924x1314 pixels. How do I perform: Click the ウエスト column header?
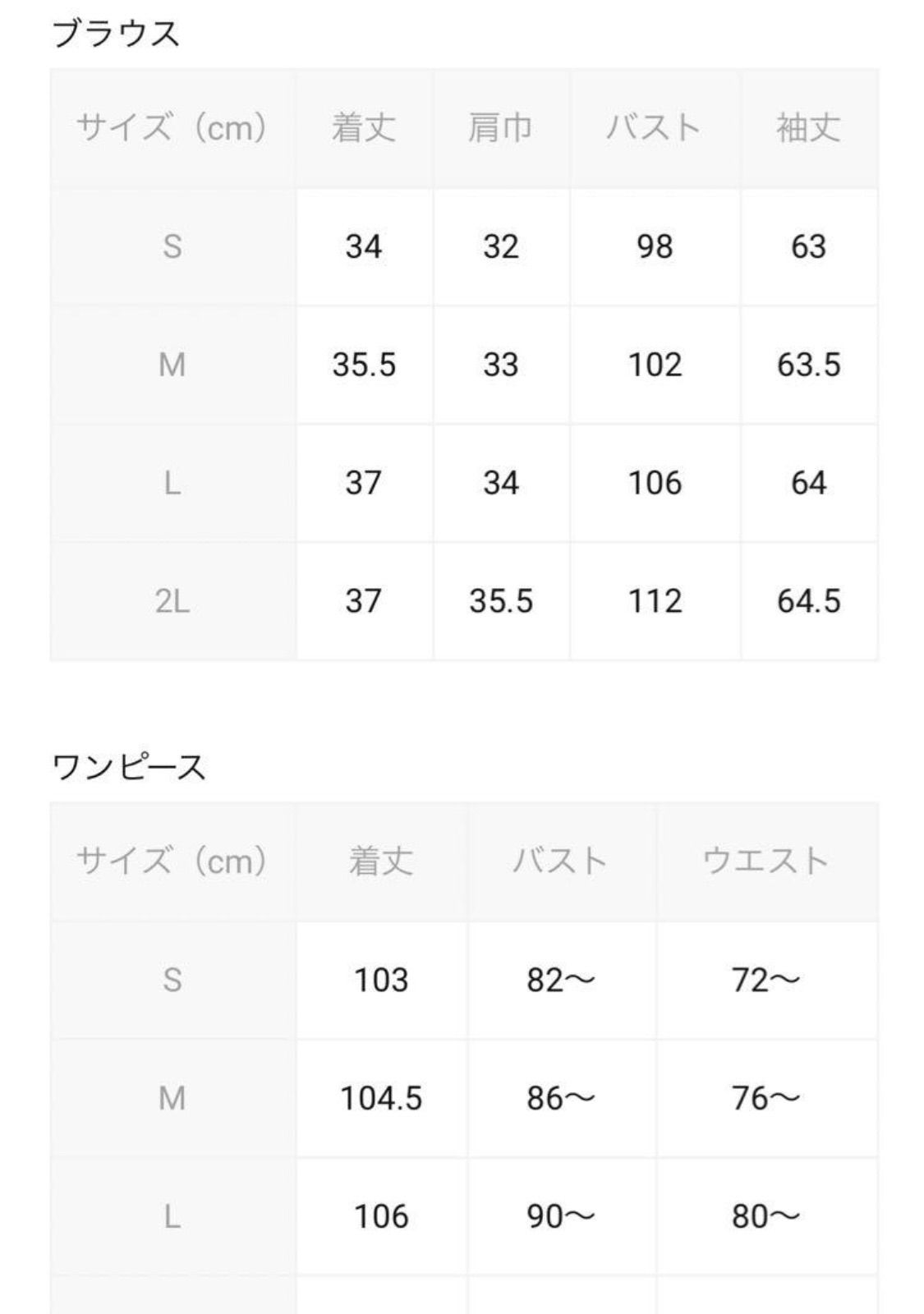pyautogui.click(x=765, y=861)
